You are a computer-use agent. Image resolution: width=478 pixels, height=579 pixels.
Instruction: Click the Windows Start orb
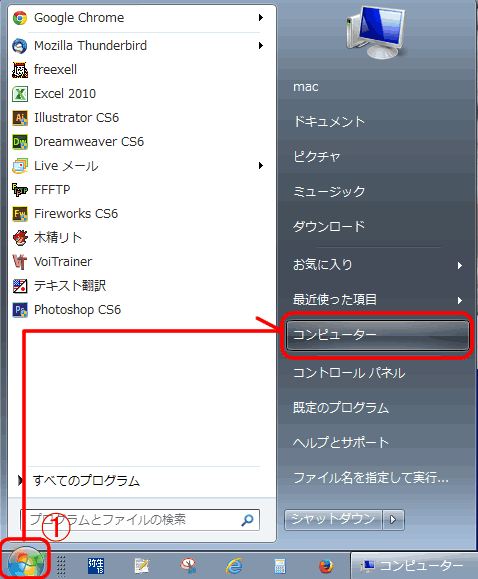[x=25, y=563]
